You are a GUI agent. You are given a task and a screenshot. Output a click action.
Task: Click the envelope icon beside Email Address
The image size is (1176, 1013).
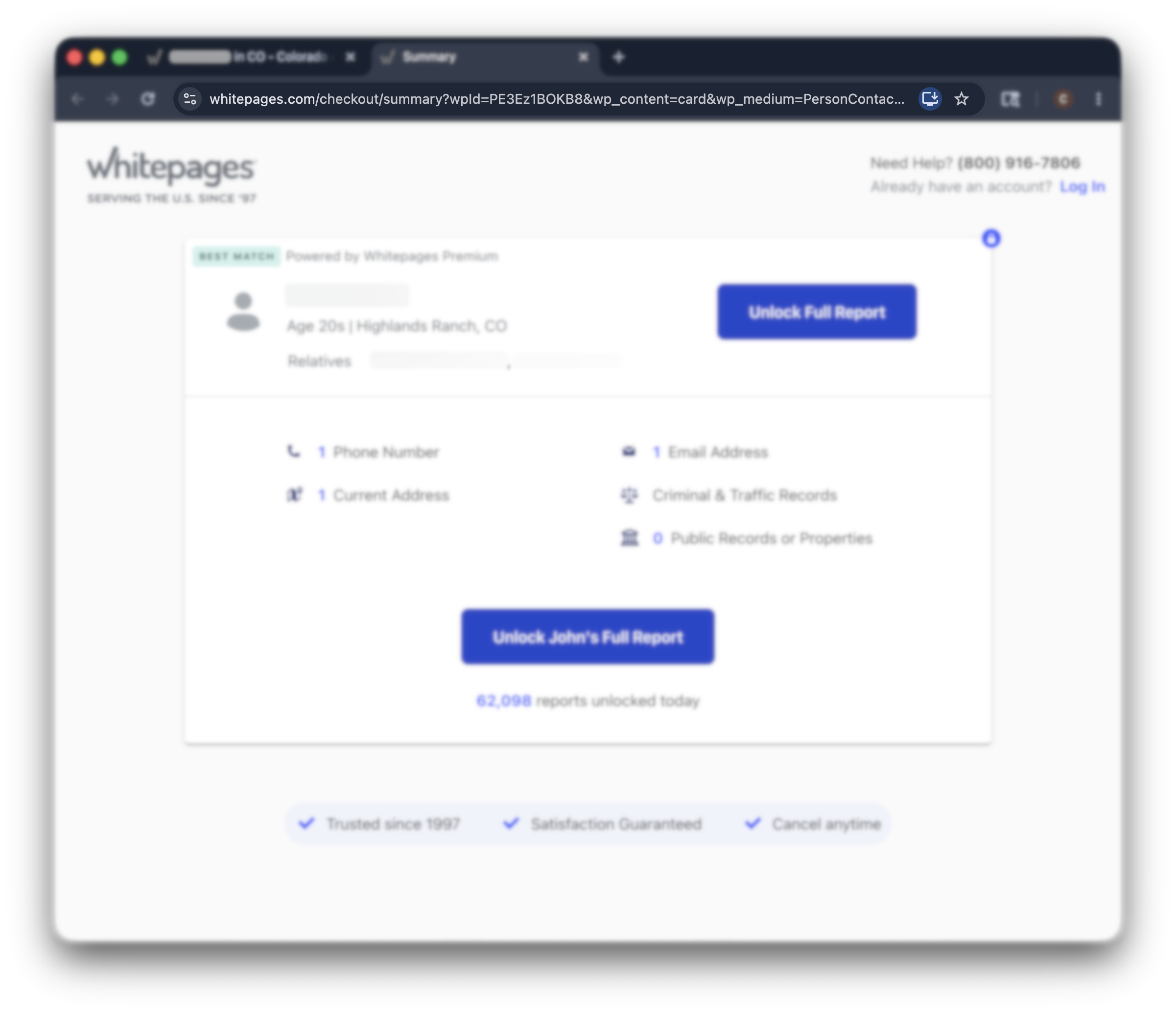(629, 452)
